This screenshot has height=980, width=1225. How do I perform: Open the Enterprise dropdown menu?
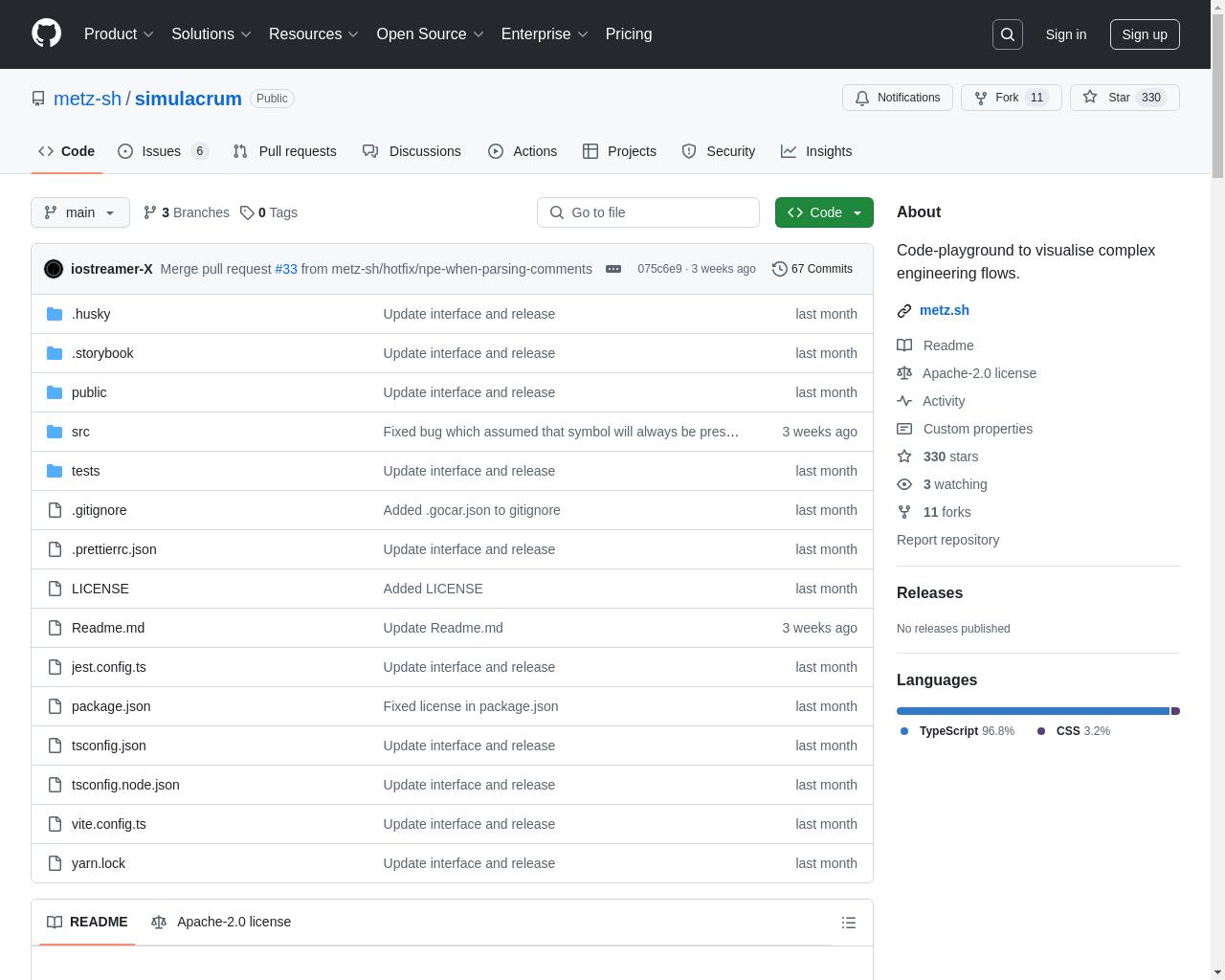pos(545,34)
